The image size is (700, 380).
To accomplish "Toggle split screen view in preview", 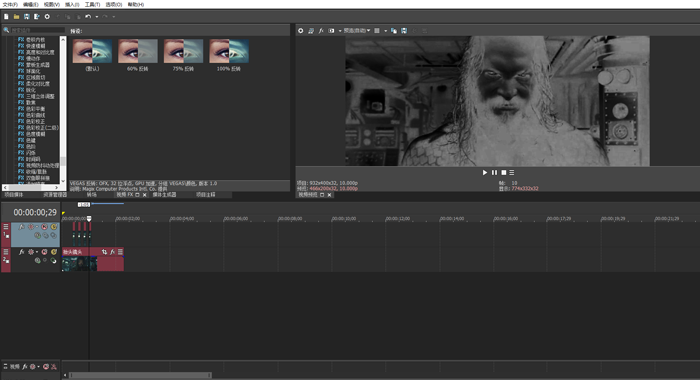I will pyautogui.click(x=331, y=31).
